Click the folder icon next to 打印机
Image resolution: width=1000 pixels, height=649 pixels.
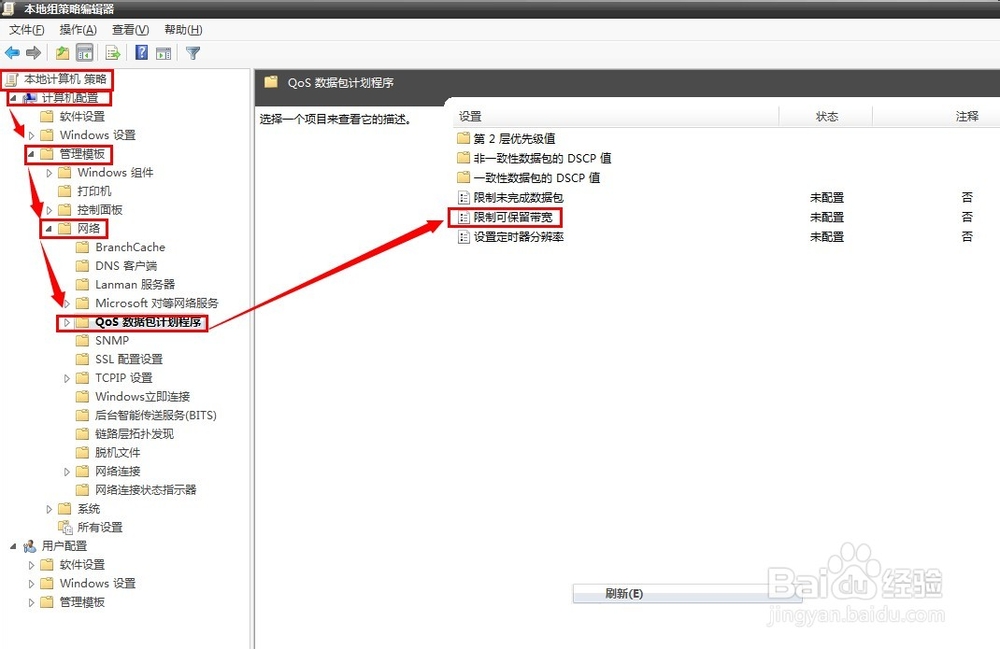coord(64,191)
